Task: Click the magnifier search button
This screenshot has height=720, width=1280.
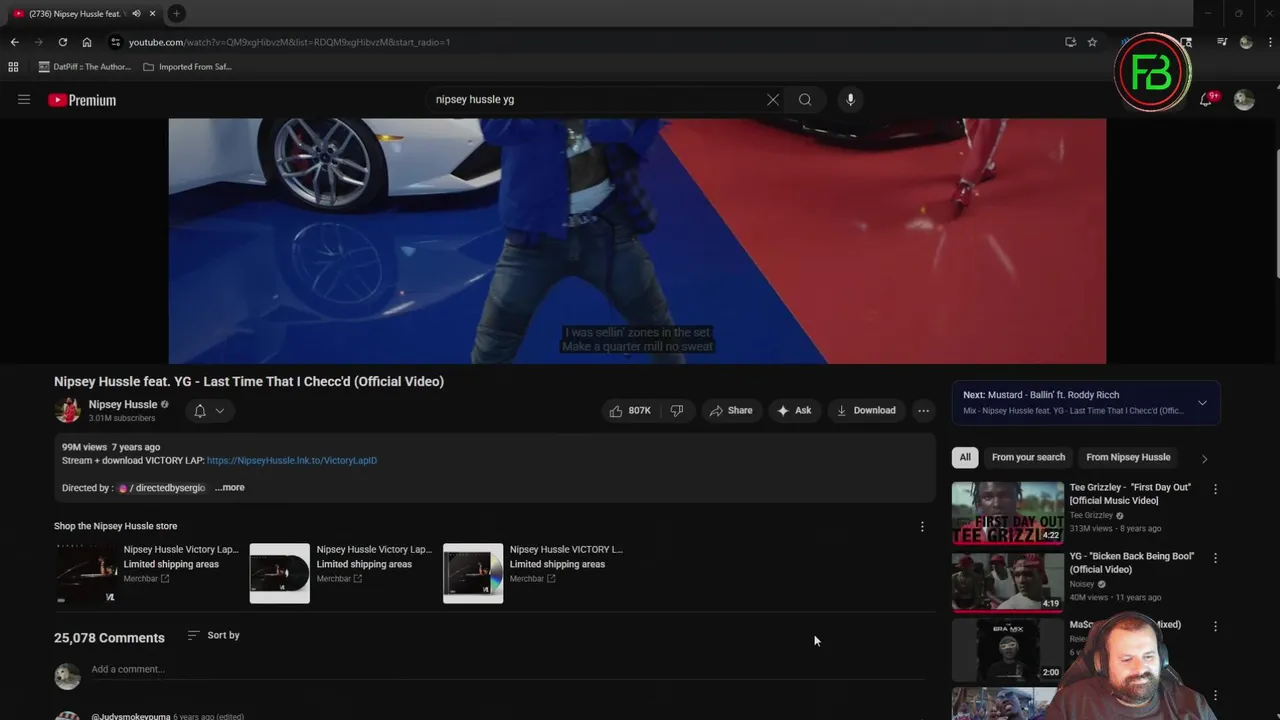Action: click(805, 100)
